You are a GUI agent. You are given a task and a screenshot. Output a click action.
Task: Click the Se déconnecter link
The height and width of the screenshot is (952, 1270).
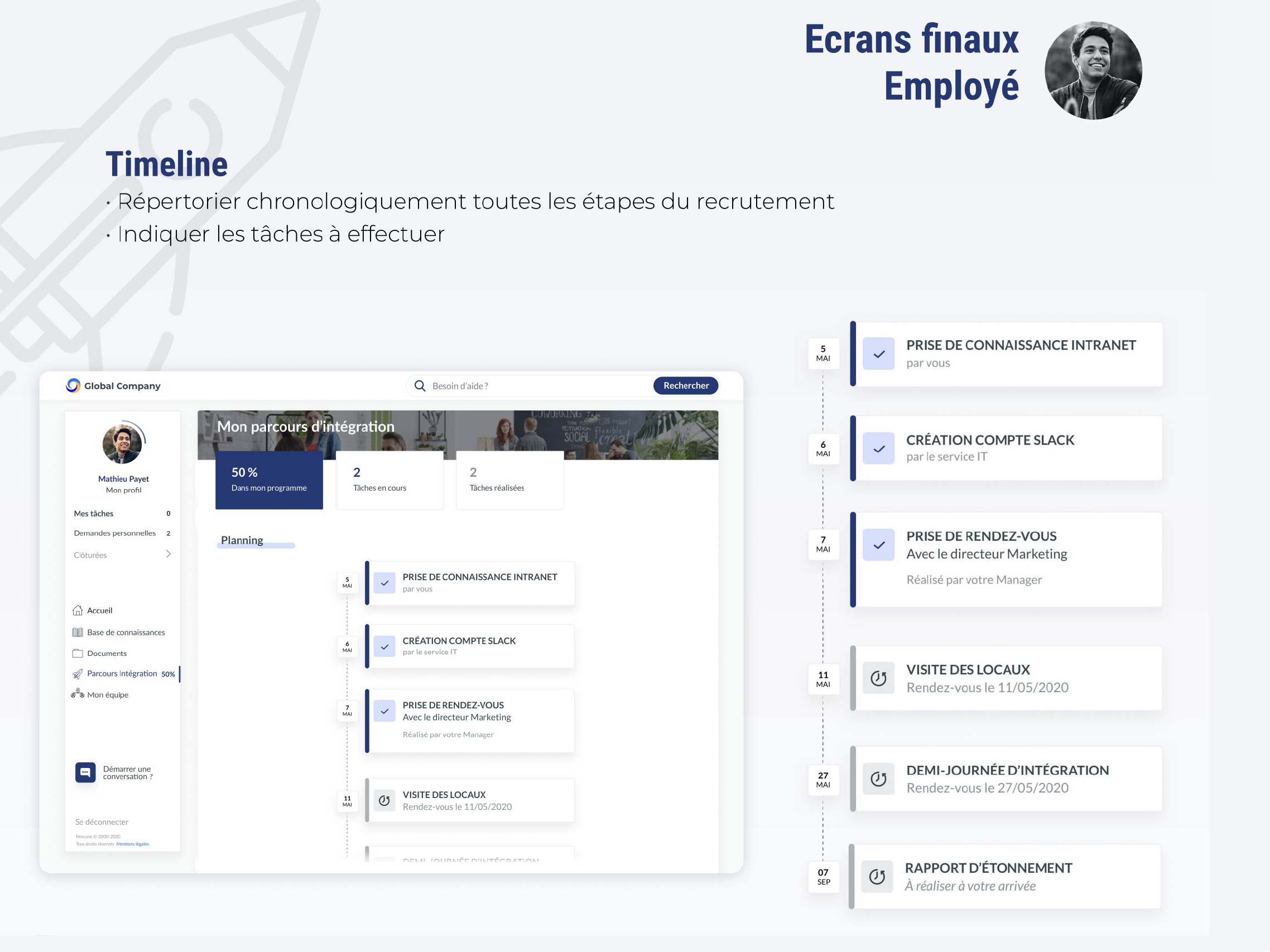102,821
